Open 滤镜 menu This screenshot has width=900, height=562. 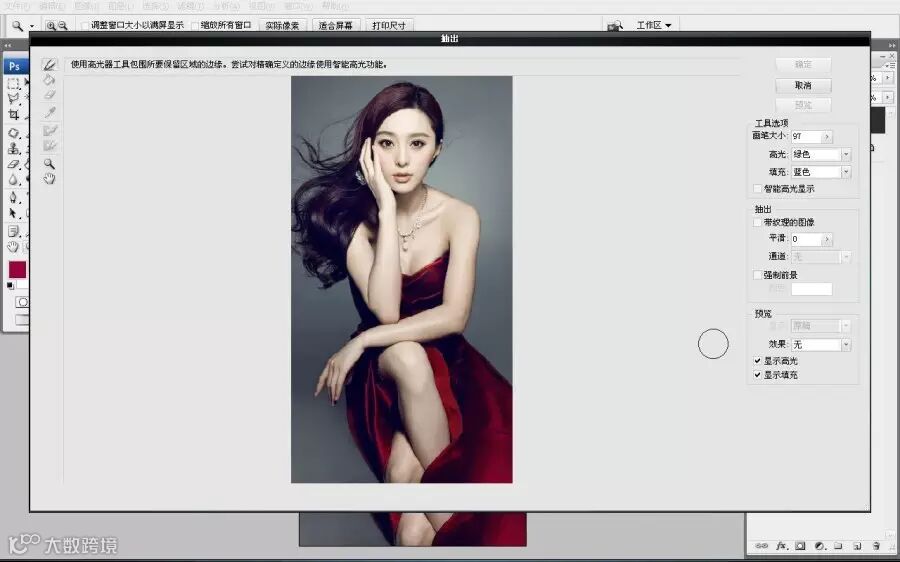pos(190,6)
